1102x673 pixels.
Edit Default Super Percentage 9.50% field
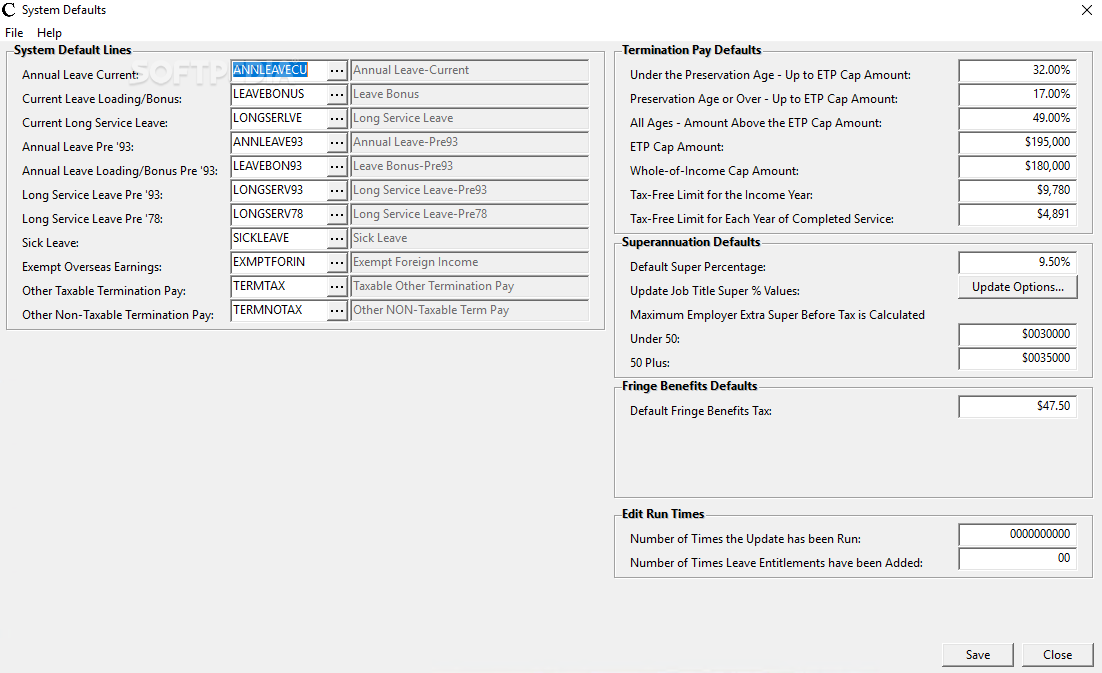[x=1018, y=262]
